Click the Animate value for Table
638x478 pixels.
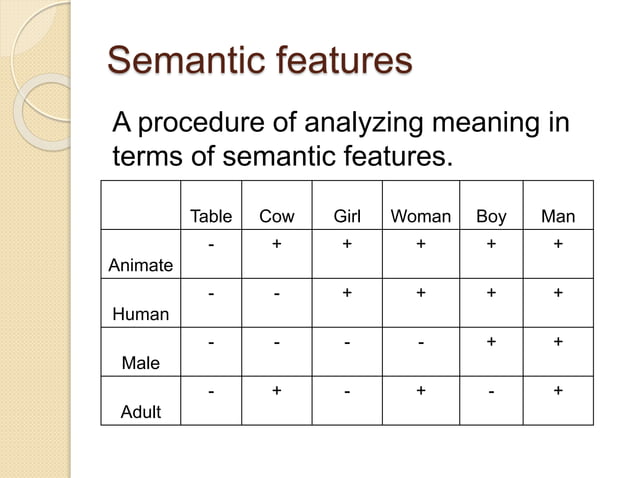[211, 245]
